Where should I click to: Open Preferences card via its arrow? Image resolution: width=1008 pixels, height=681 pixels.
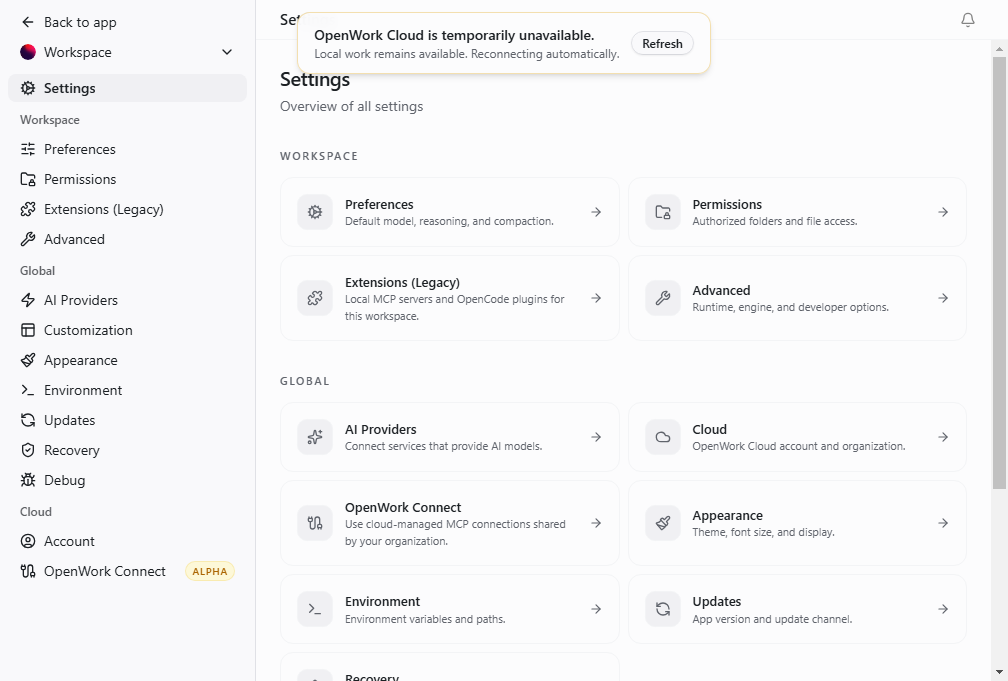click(596, 212)
